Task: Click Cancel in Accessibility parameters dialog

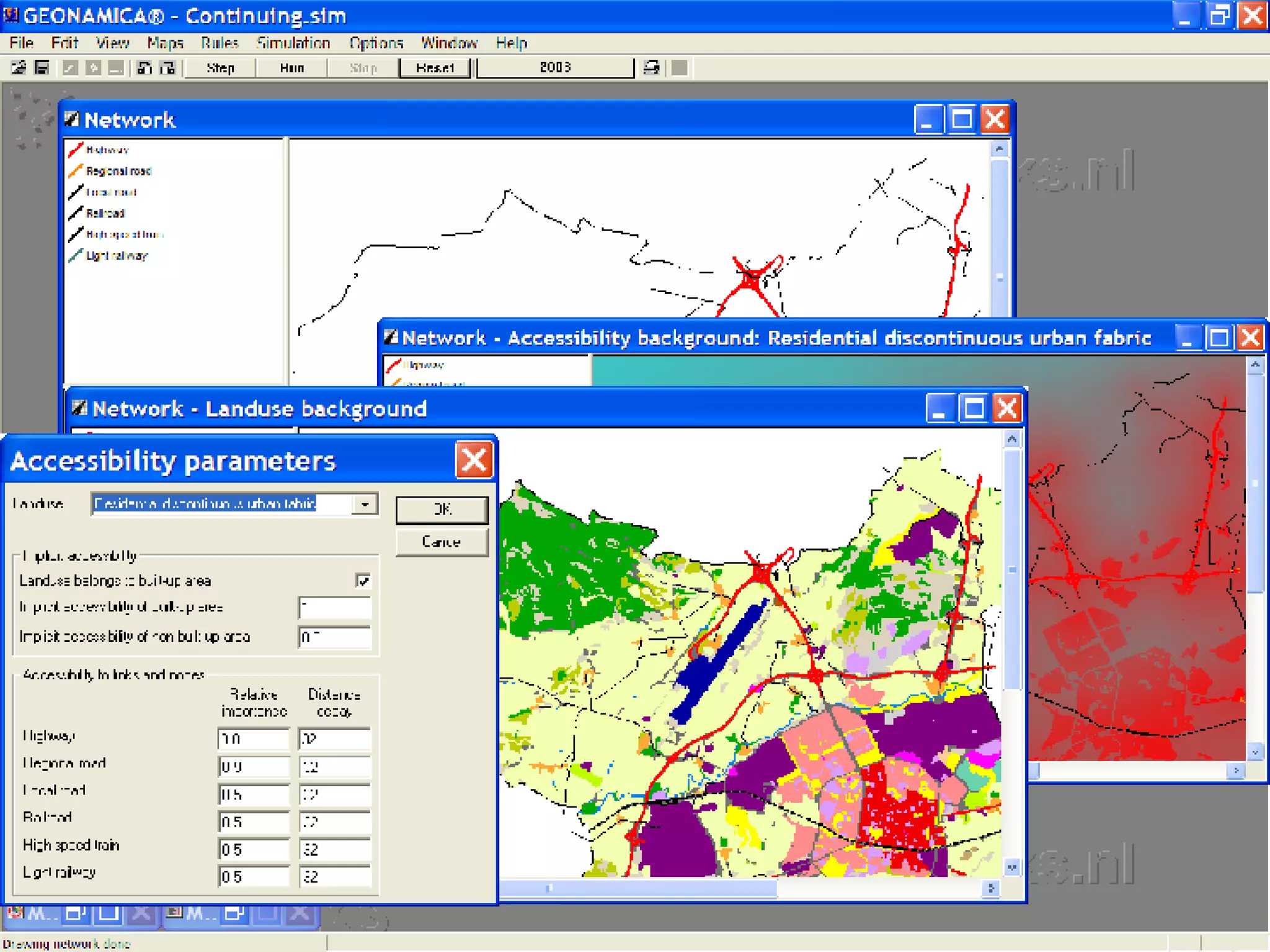Action: click(442, 542)
